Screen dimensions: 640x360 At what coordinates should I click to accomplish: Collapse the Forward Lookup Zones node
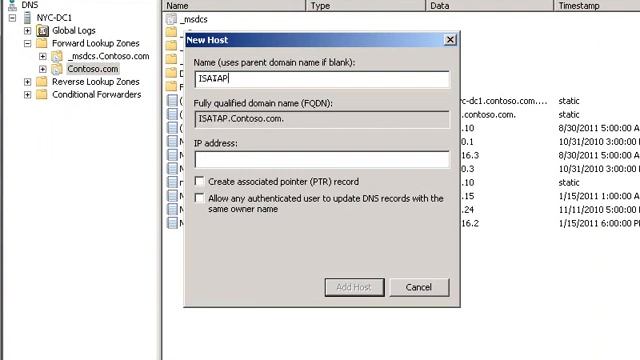click(27, 43)
